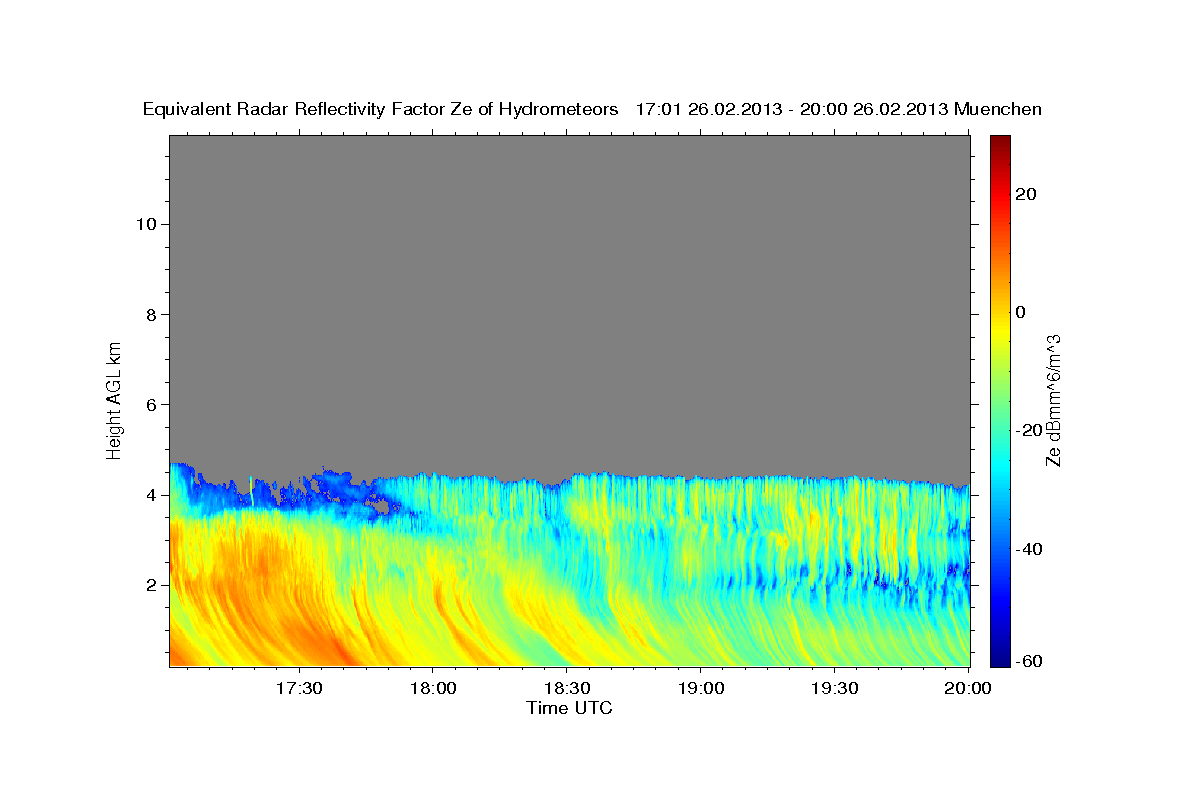Click the 18:00 time tick label

(433, 689)
